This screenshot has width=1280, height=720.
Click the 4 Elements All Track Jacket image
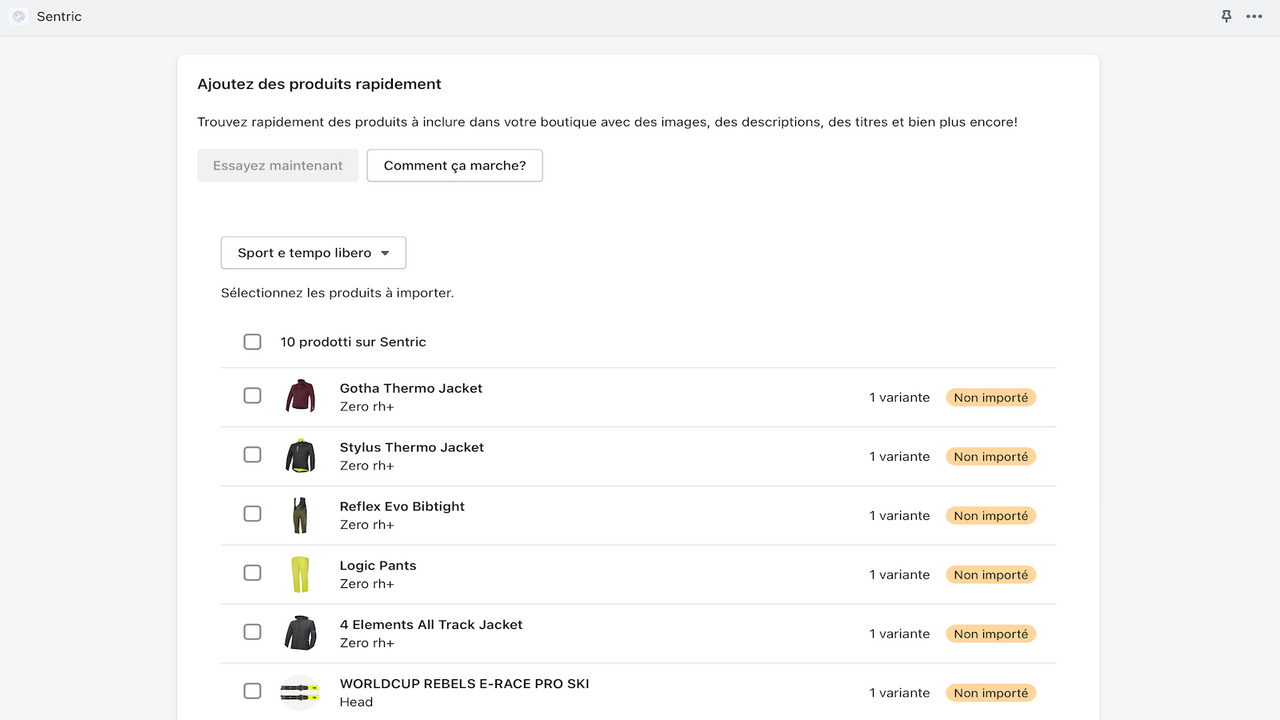tap(300, 633)
